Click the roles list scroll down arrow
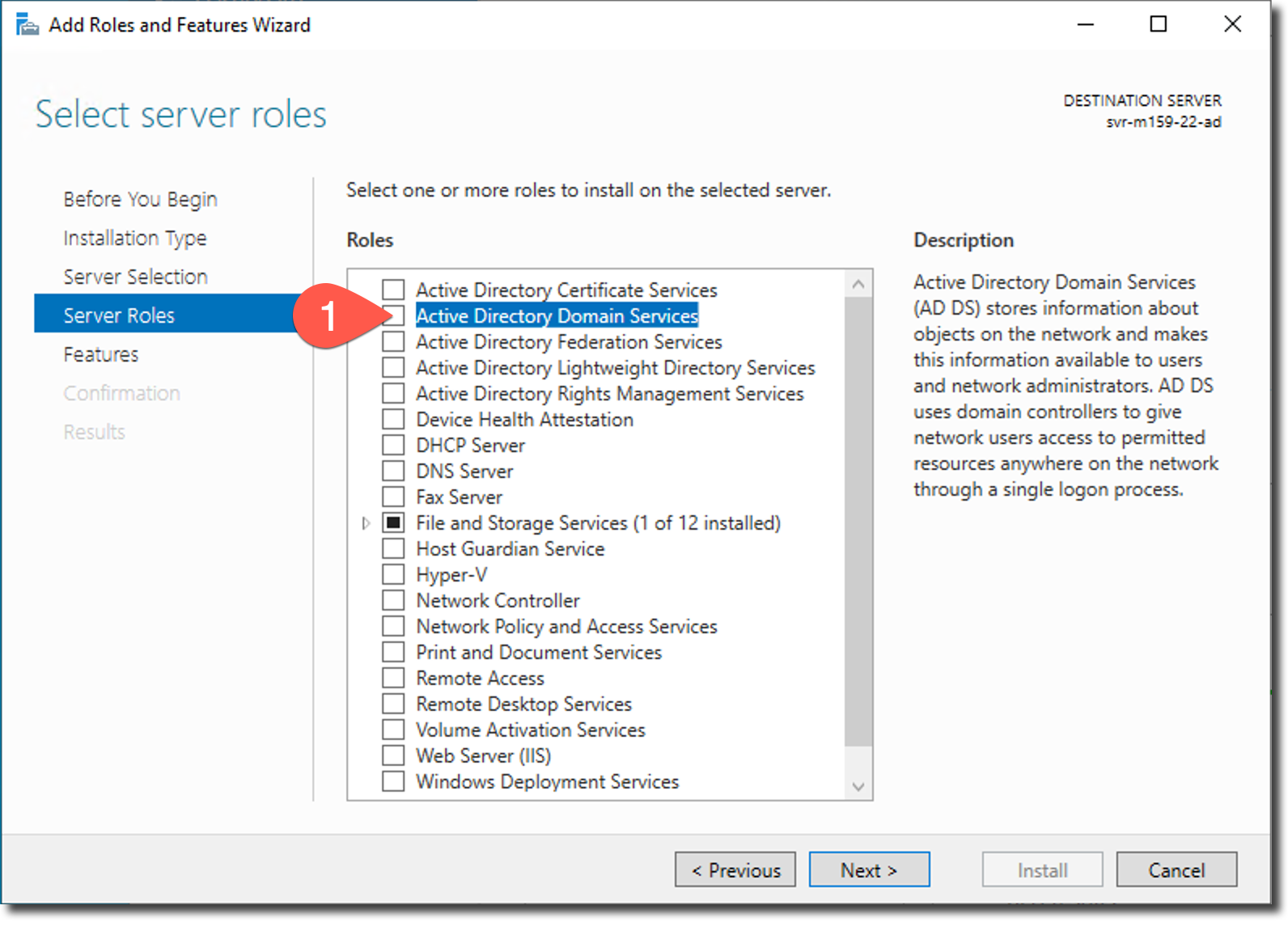Viewport: 1288px width, 935px height. 858,786
